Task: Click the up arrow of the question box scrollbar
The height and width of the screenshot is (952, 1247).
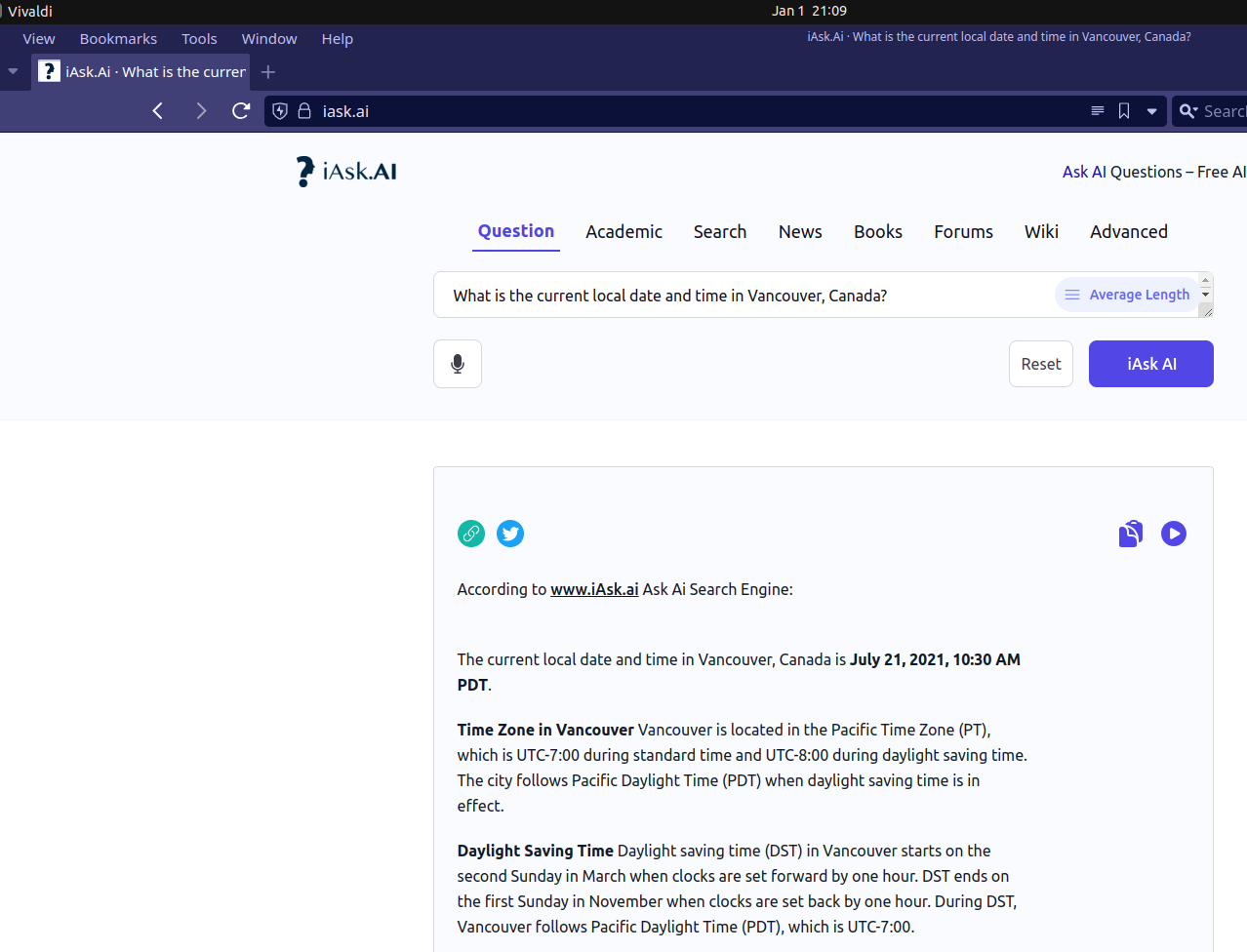Action: point(1206,280)
